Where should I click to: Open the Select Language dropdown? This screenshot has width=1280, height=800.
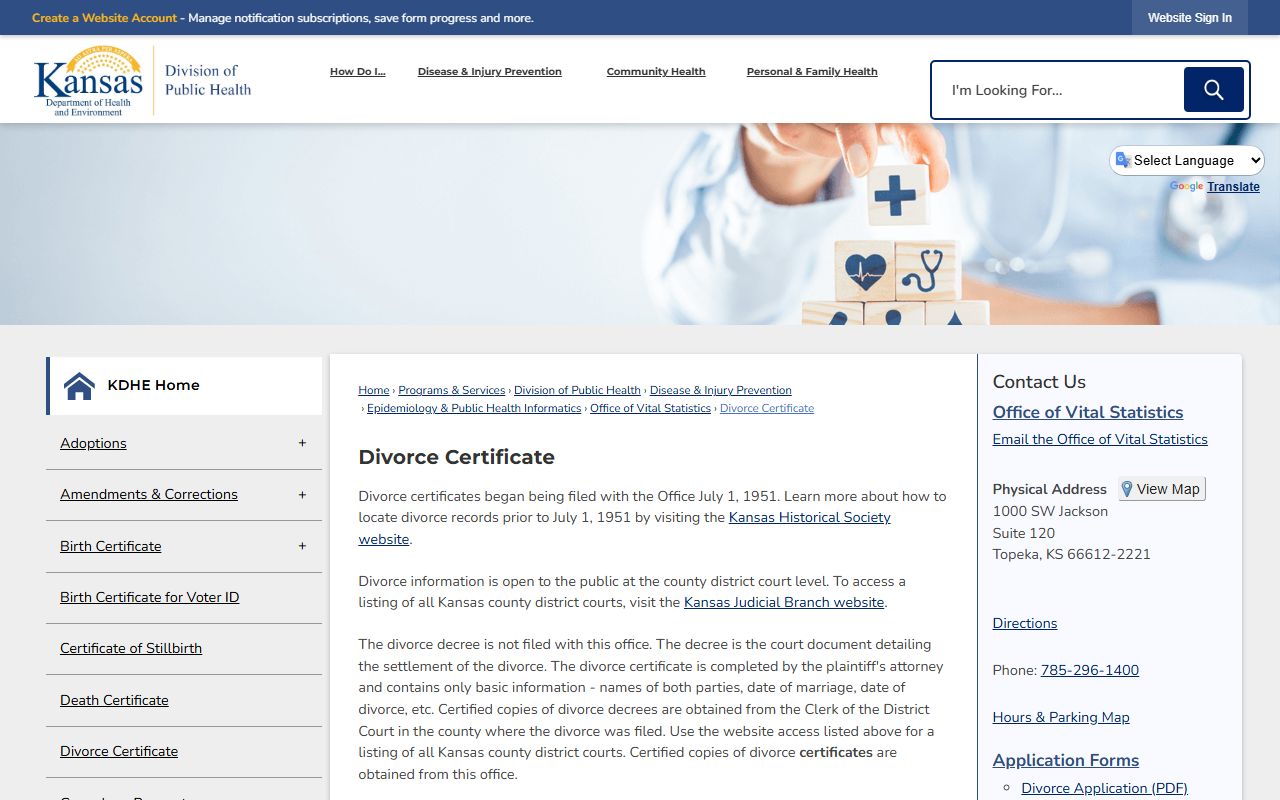pos(1187,160)
